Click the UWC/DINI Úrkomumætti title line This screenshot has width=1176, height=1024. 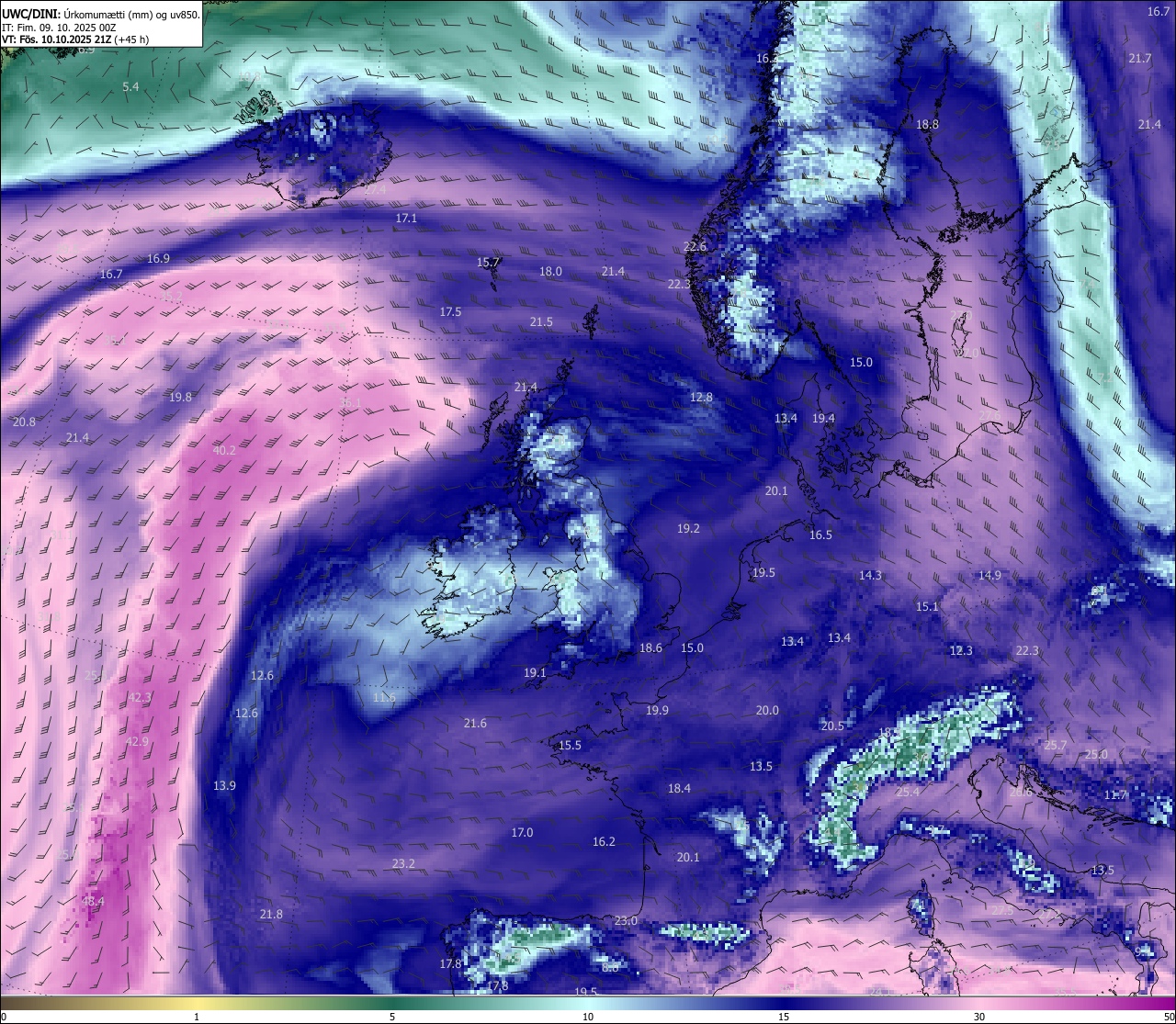101,15
